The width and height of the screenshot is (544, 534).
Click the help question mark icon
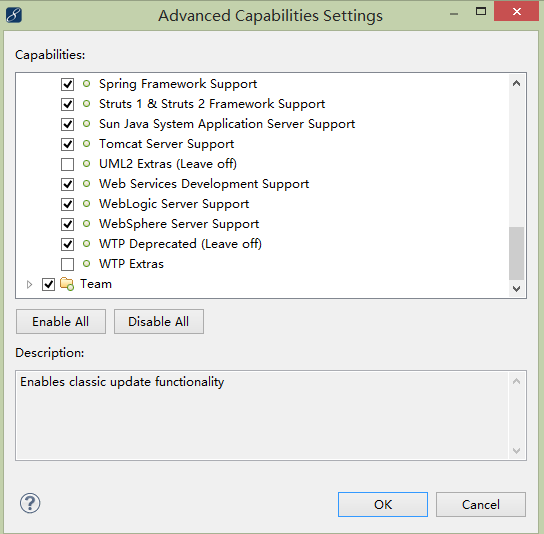30,503
